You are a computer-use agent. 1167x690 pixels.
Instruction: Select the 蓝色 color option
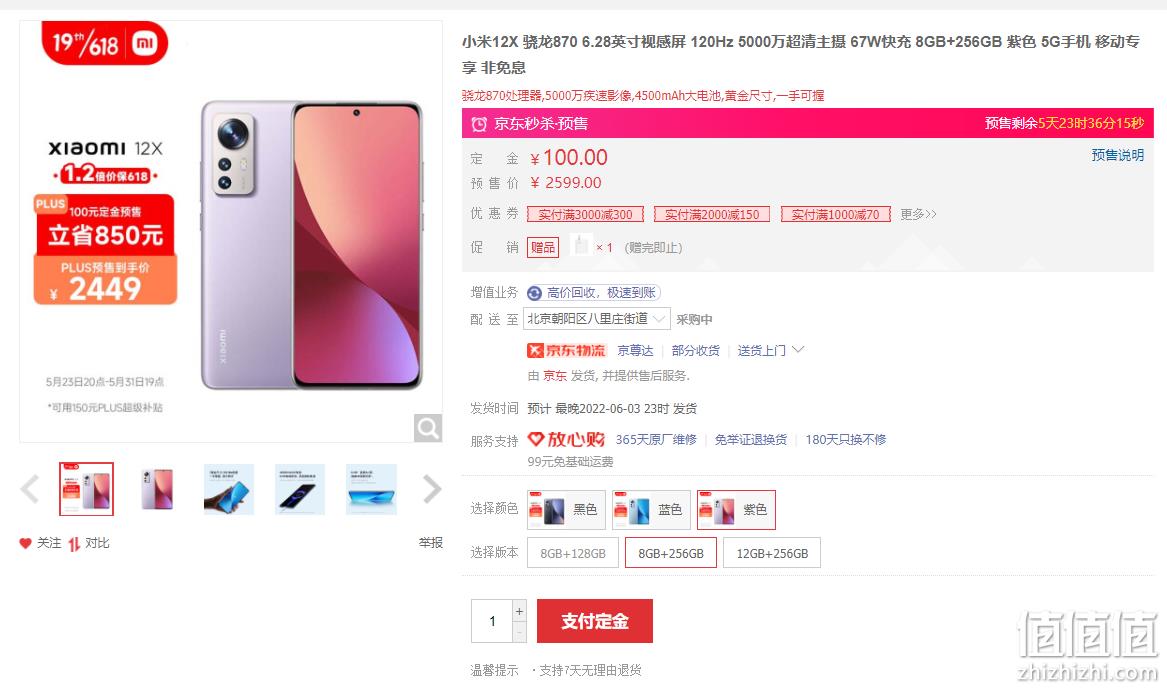pyautogui.click(x=651, y=510)
